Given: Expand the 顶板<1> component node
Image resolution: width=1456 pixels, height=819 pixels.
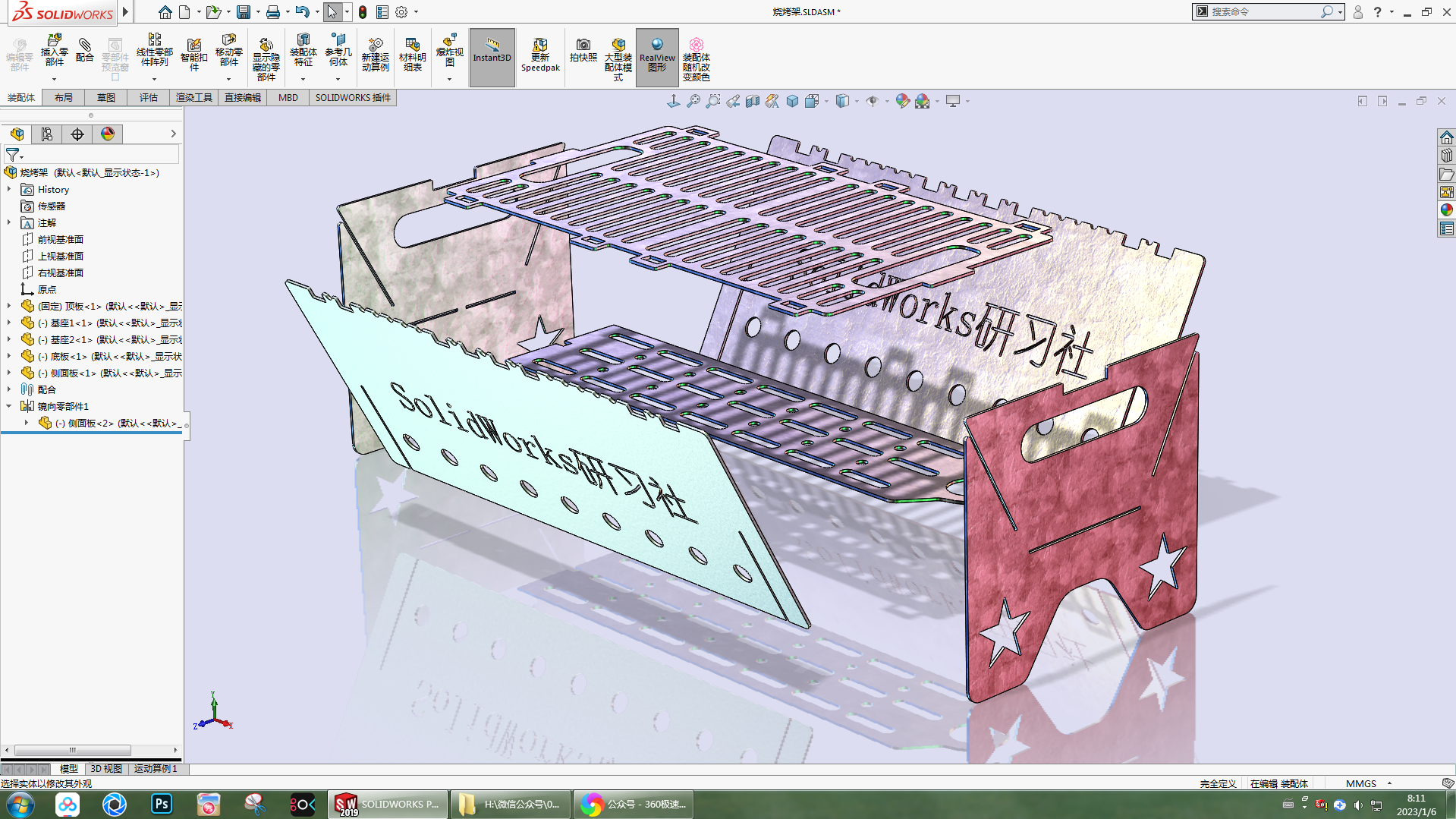Looking at the screenshot, I should click(9, 306).
